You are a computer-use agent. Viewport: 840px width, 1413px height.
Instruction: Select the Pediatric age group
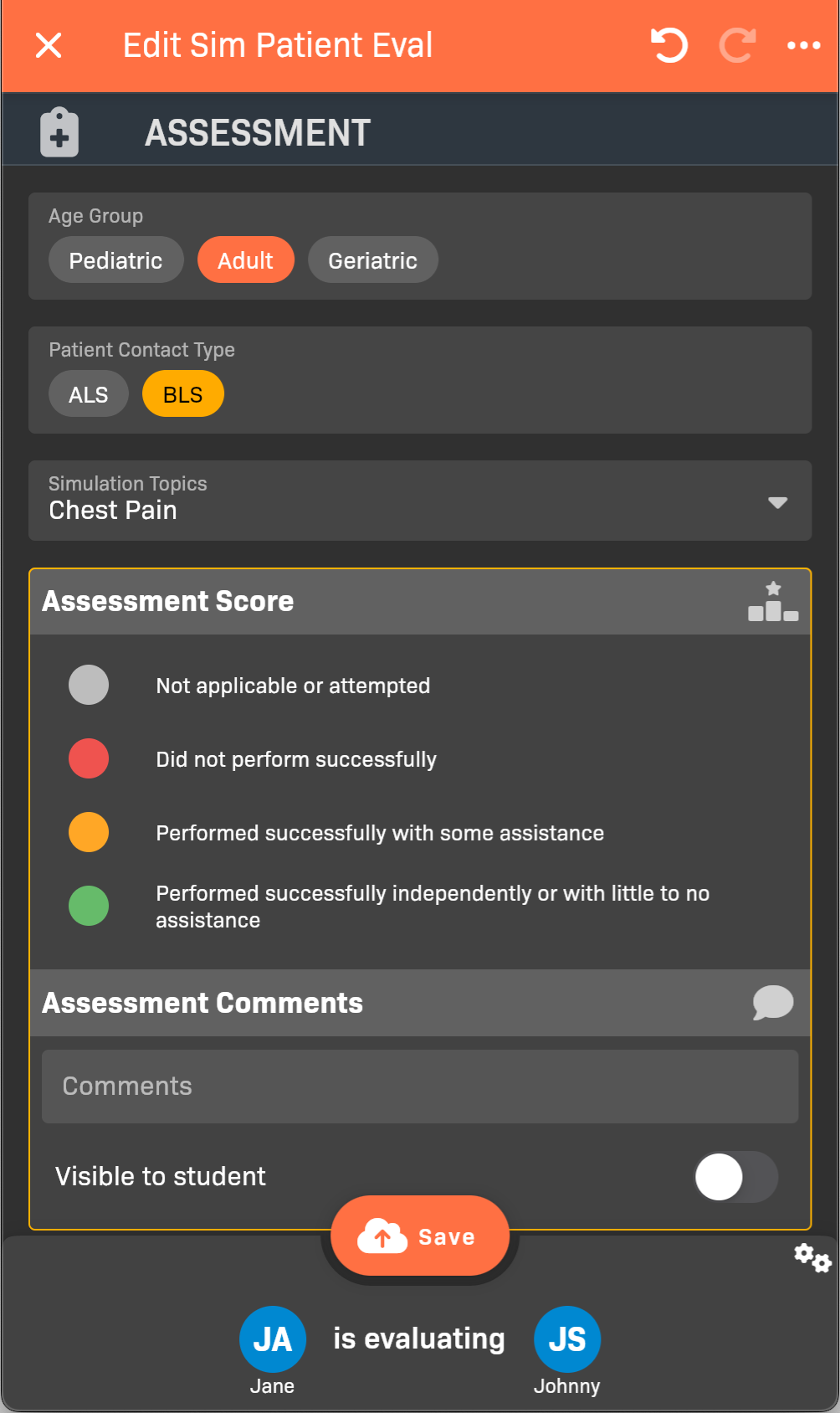[x=115, y=260]
